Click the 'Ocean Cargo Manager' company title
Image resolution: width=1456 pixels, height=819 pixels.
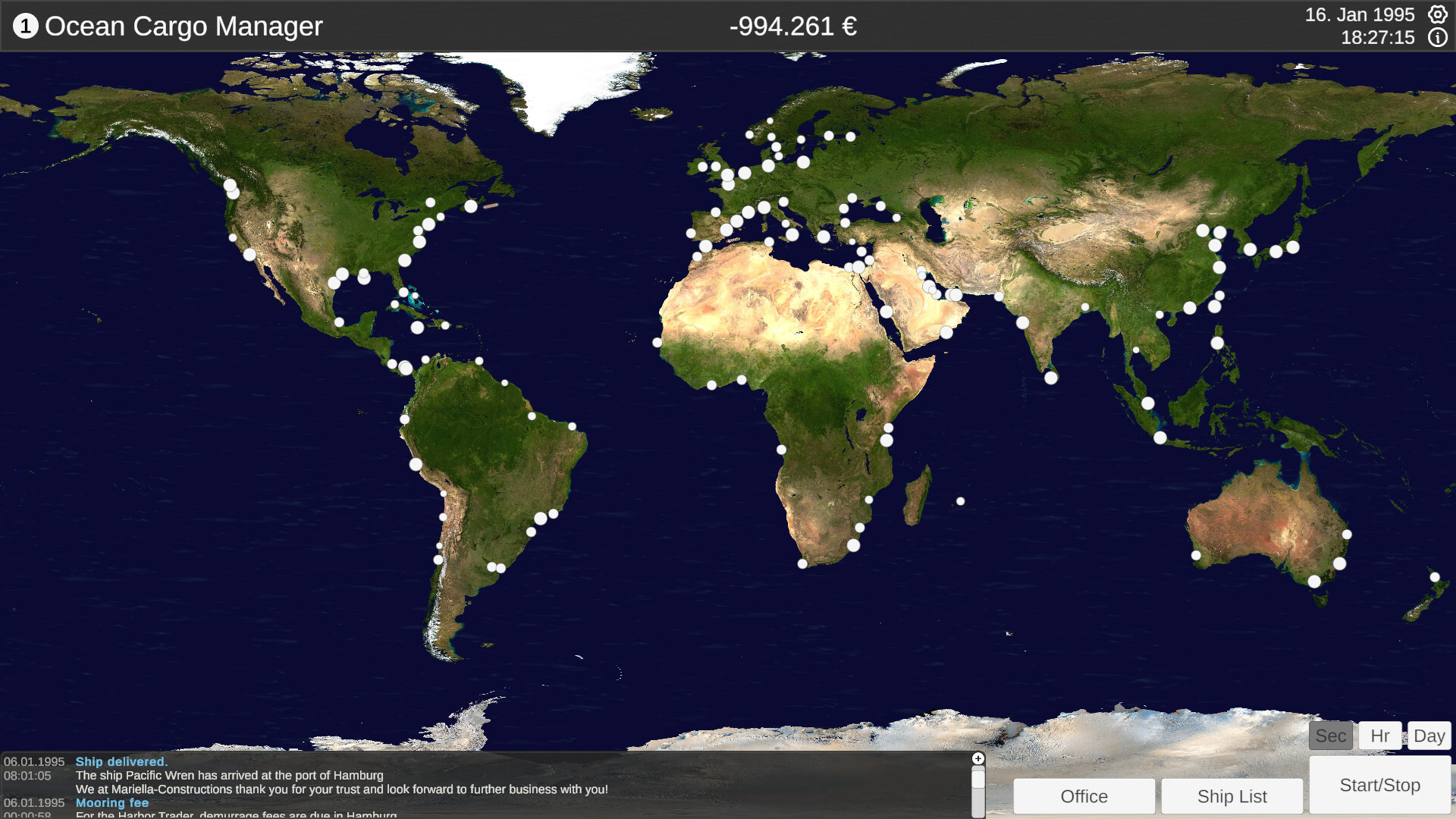184,27
